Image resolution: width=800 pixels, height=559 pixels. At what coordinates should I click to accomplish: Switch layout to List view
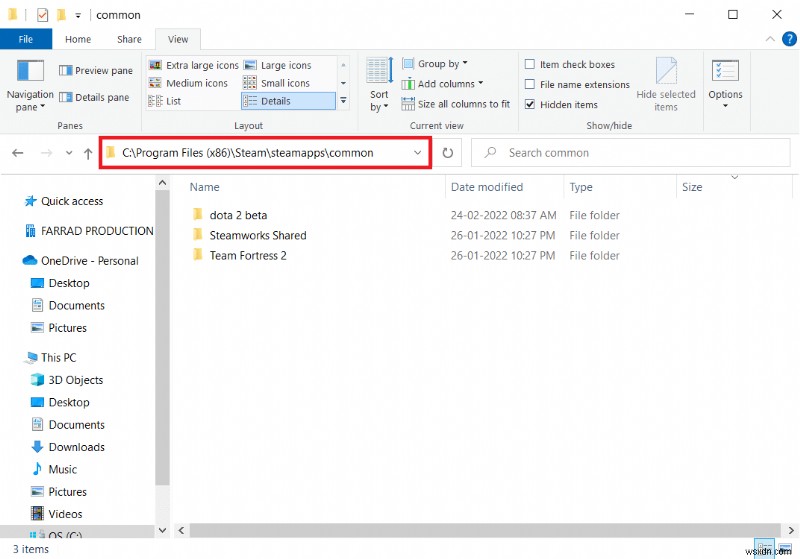tap(165, 101)
